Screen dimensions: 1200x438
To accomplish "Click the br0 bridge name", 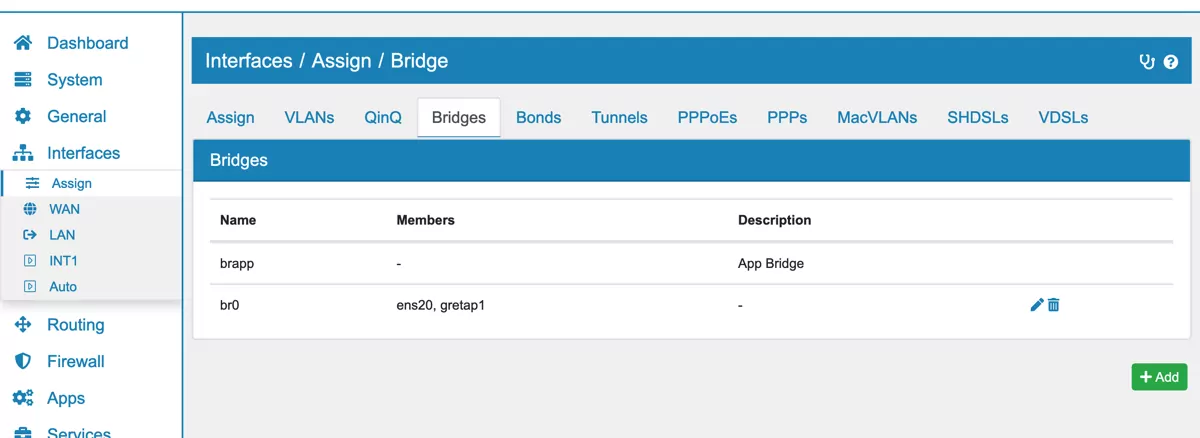I will click(230, 305).
